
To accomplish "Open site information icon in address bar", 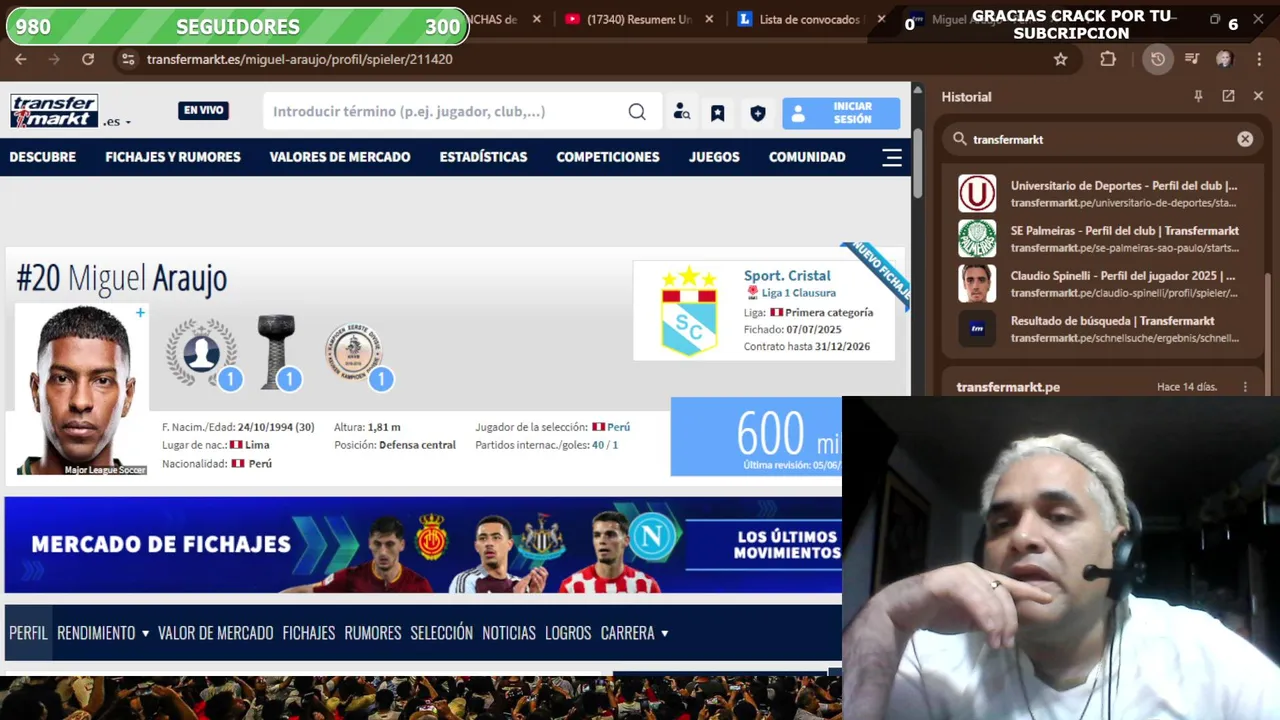I will pos(128,59).
